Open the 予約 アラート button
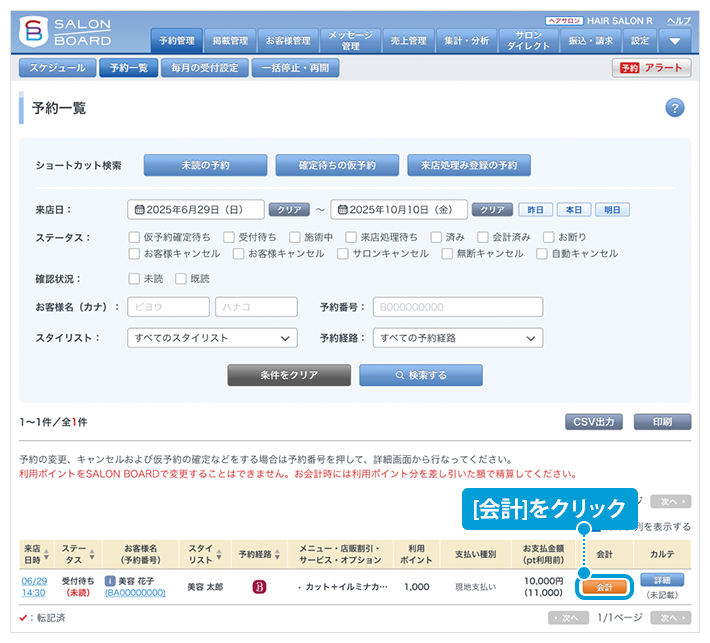 (x=651, y=68)
